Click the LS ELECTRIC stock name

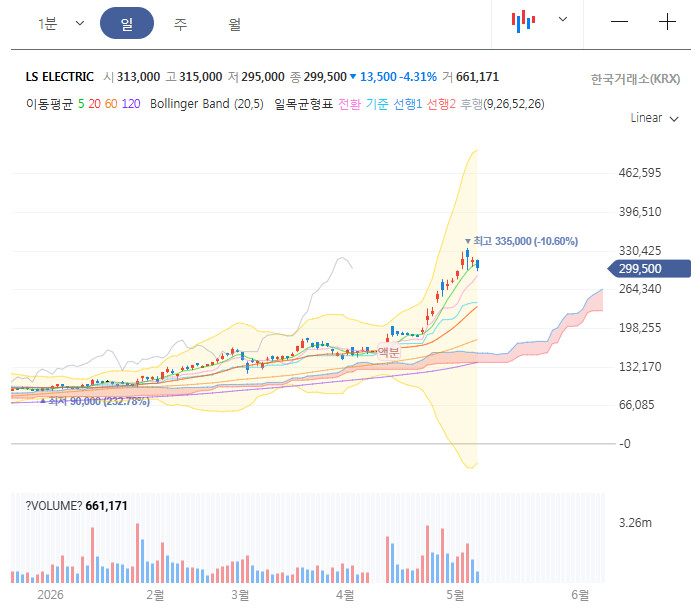[59, 77]
